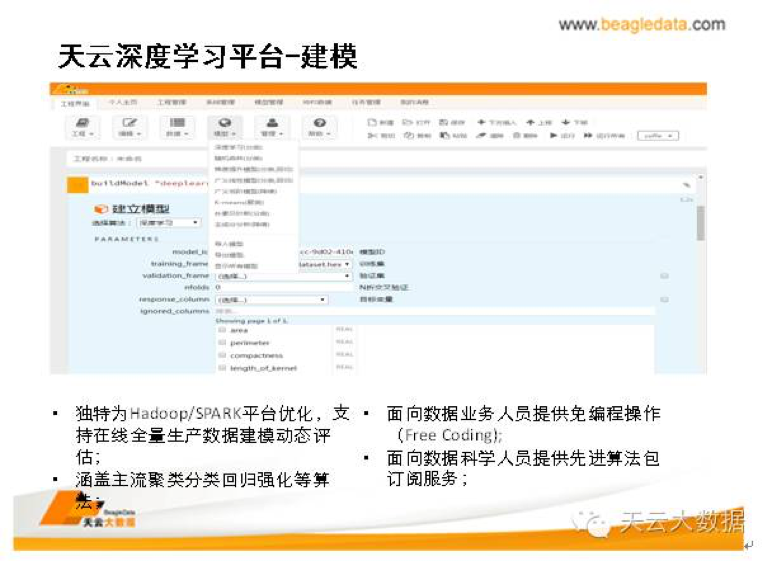The width and height of the screenshot is (772, 561).
Task: Choose 随机森林(分类) from the 模型 menu
Action: [x=238, y=158]
